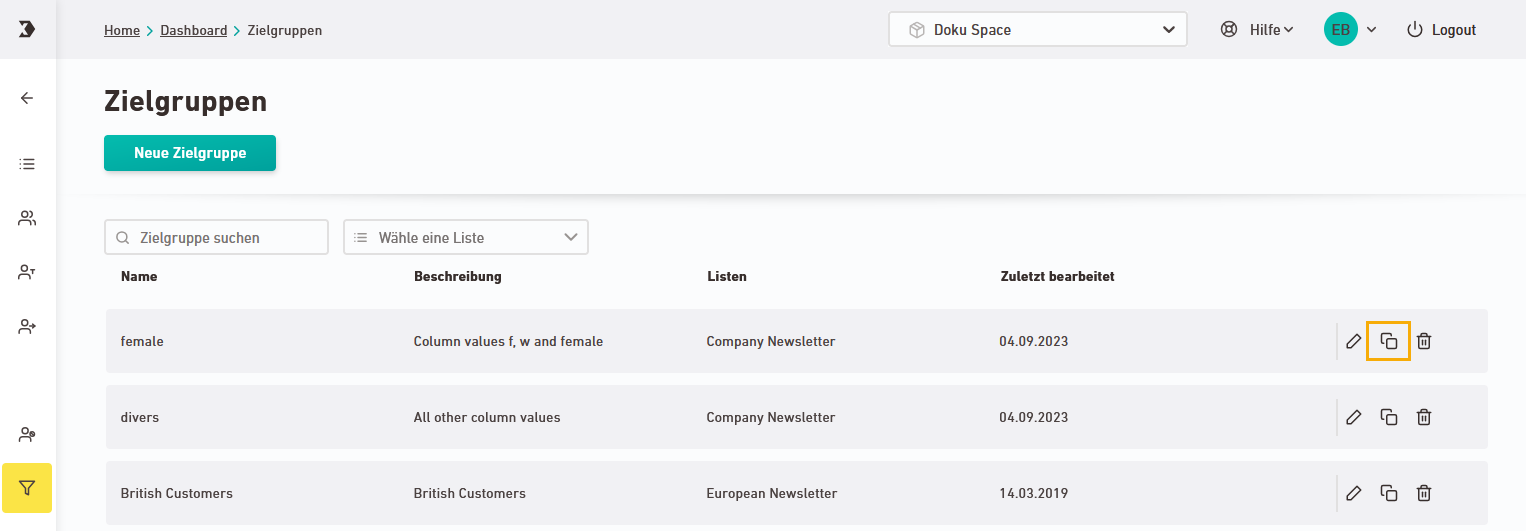Edit the female target group

pos(1353,341)
